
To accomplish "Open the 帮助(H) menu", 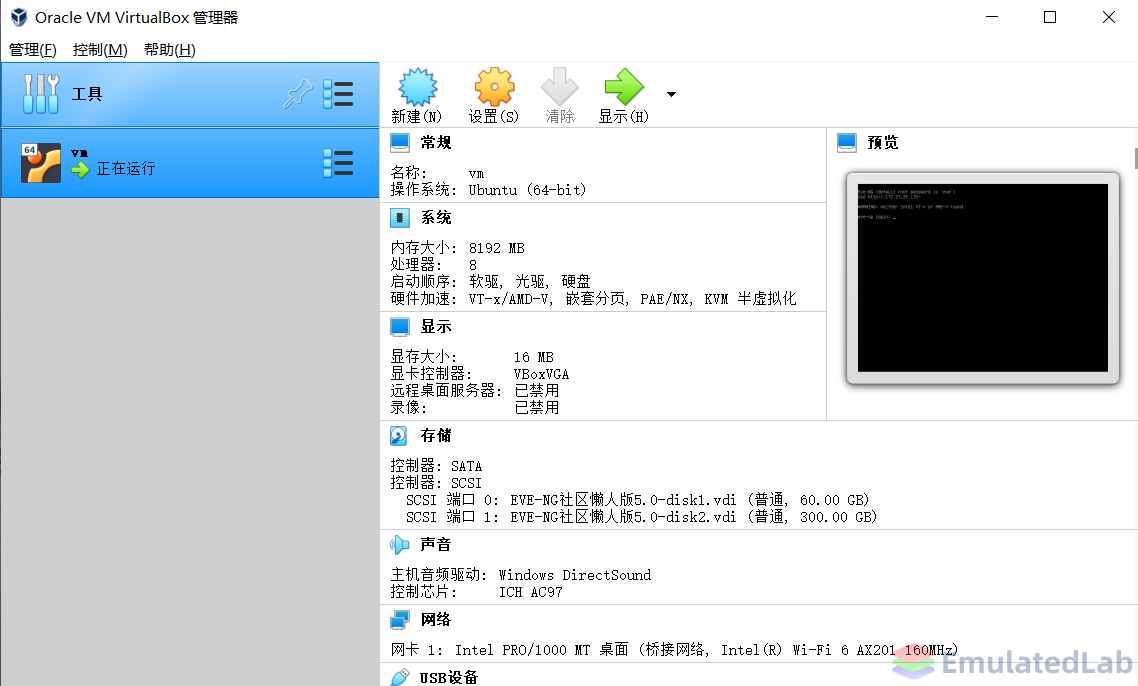I will 170,50.
